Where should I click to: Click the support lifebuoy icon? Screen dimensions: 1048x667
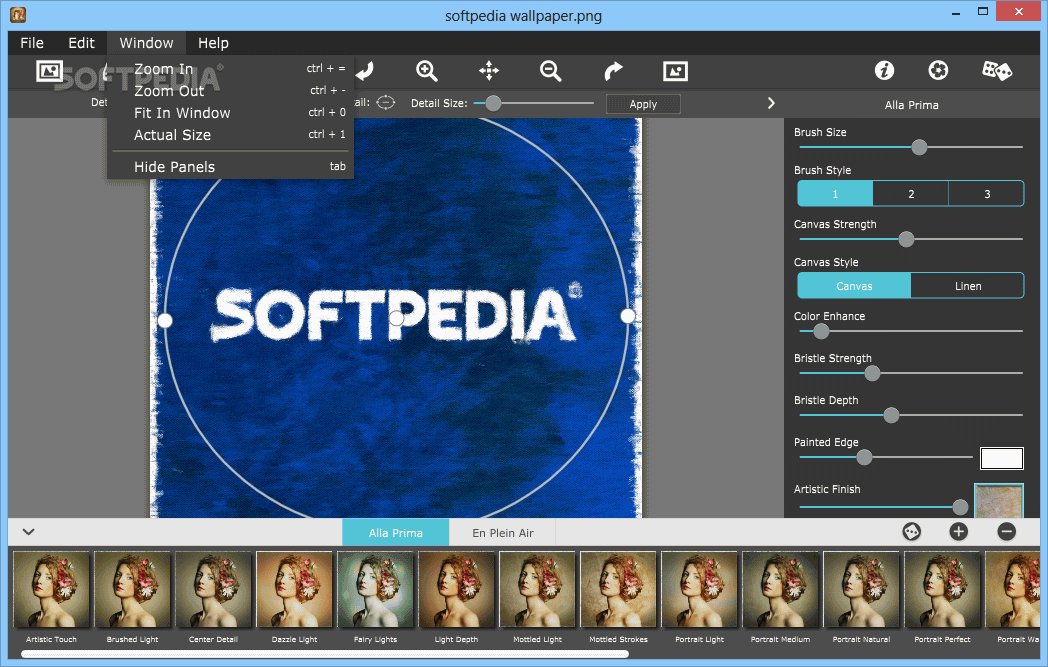pyautogui.click(x=938, y=70)
